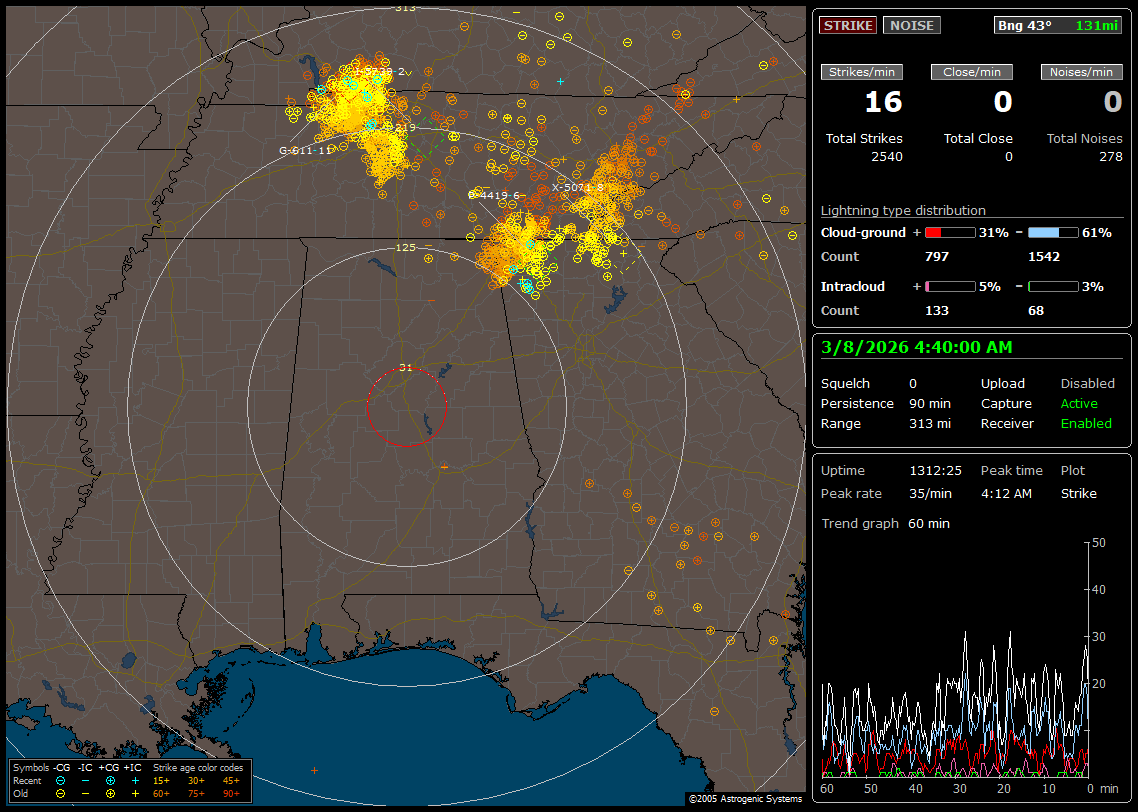Click the Strikes/min button
Screen dimensions: 1138x812
point(862,72)
